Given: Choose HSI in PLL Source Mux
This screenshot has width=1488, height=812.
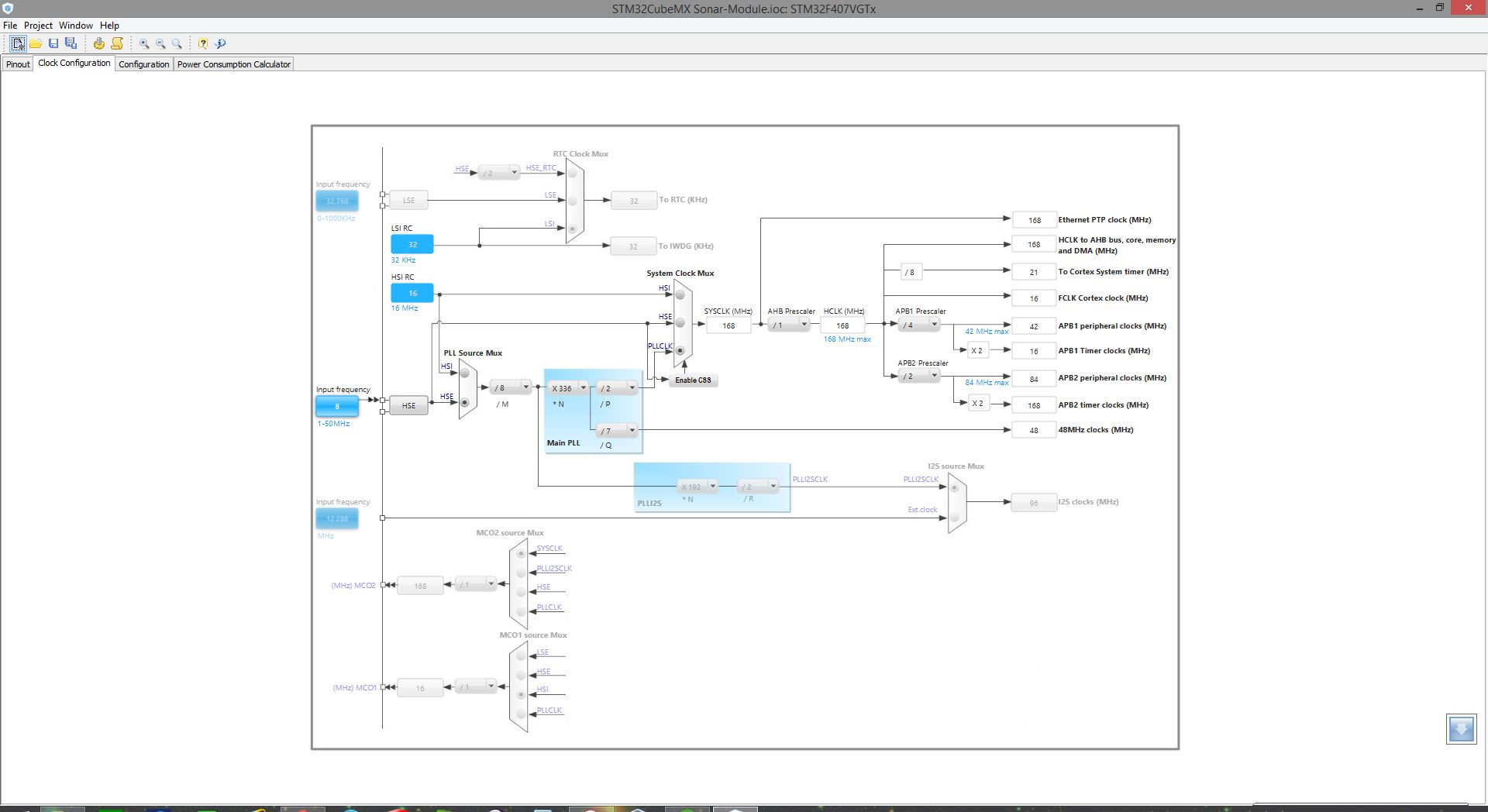Looking at the screenshot, I should (x=464, y=373).
